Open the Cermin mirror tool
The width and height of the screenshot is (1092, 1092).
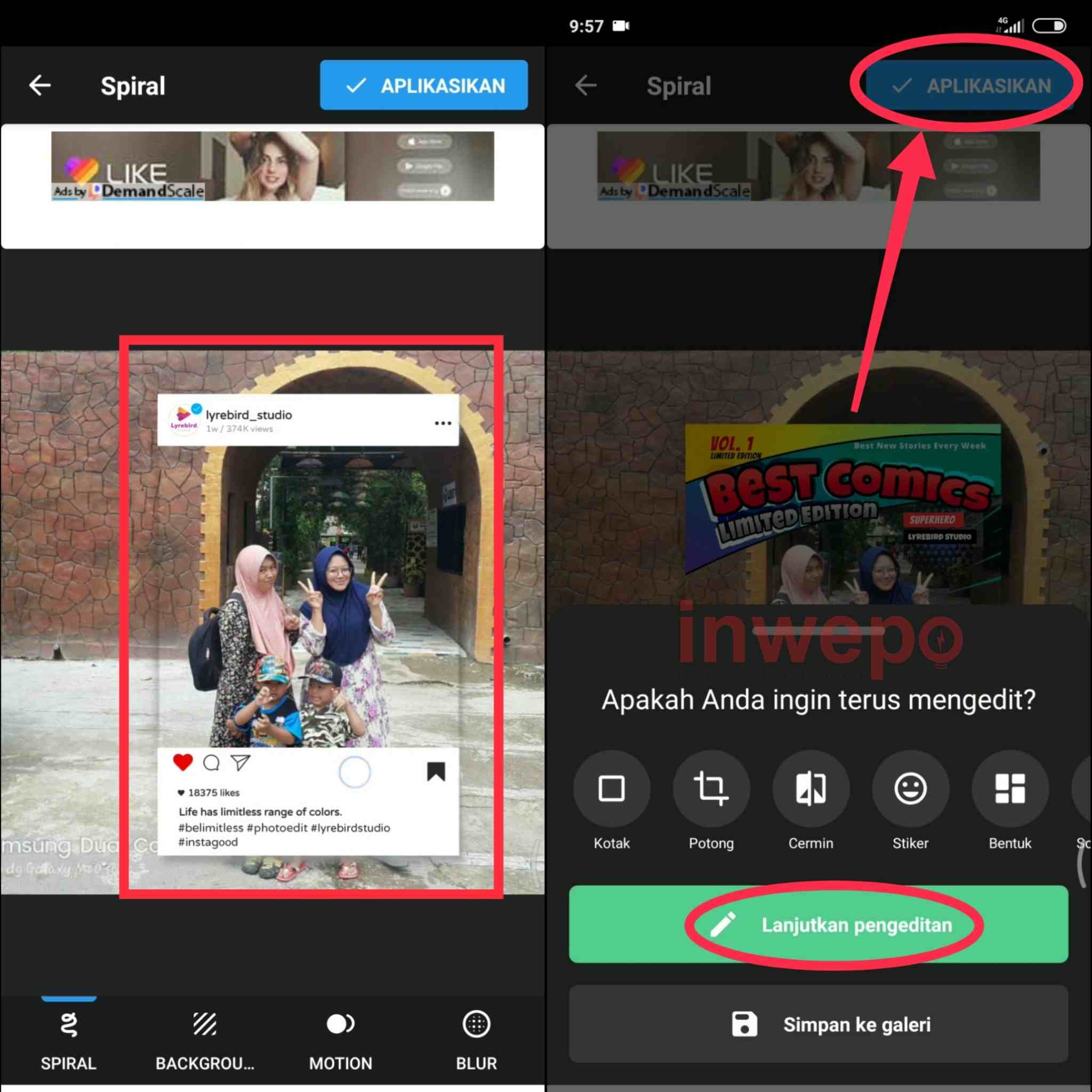pyautogui.click(x=810, y=789)
